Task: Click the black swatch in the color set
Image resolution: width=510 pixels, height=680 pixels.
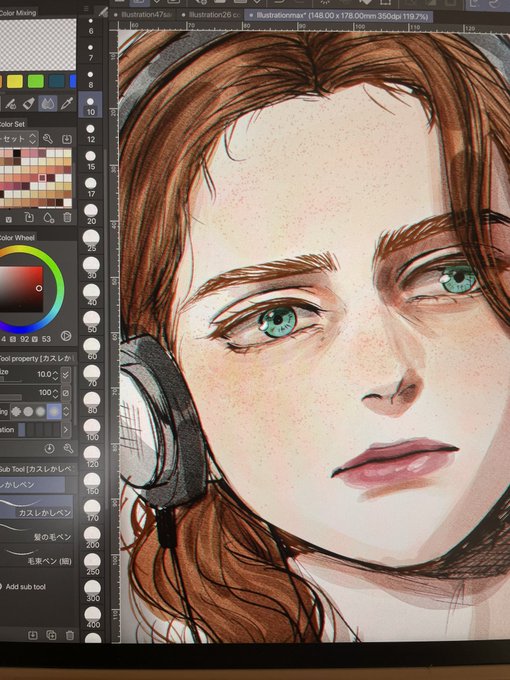Action: tap(16, 153)
